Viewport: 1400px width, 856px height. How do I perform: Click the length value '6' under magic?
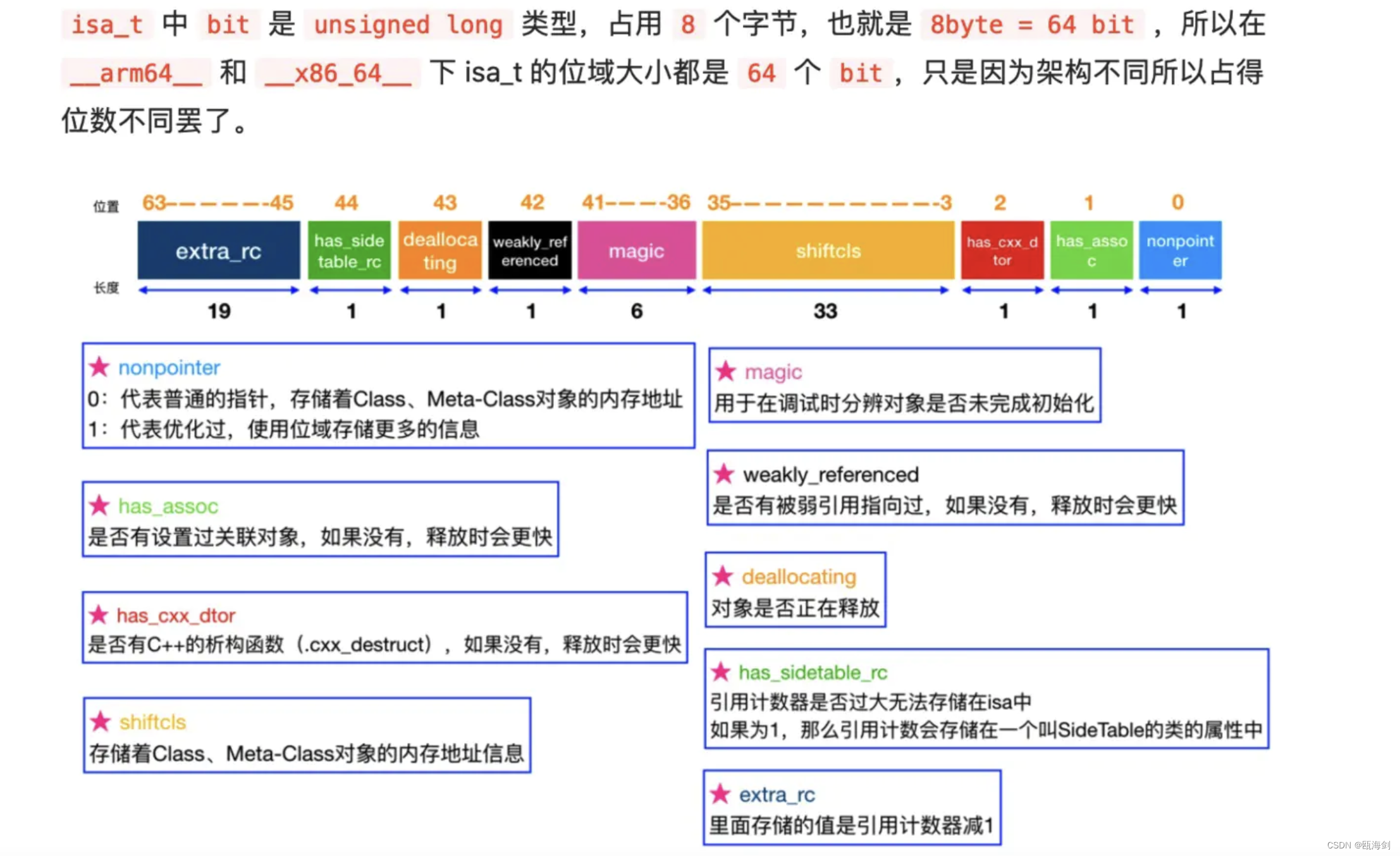(x=637, y=311)
